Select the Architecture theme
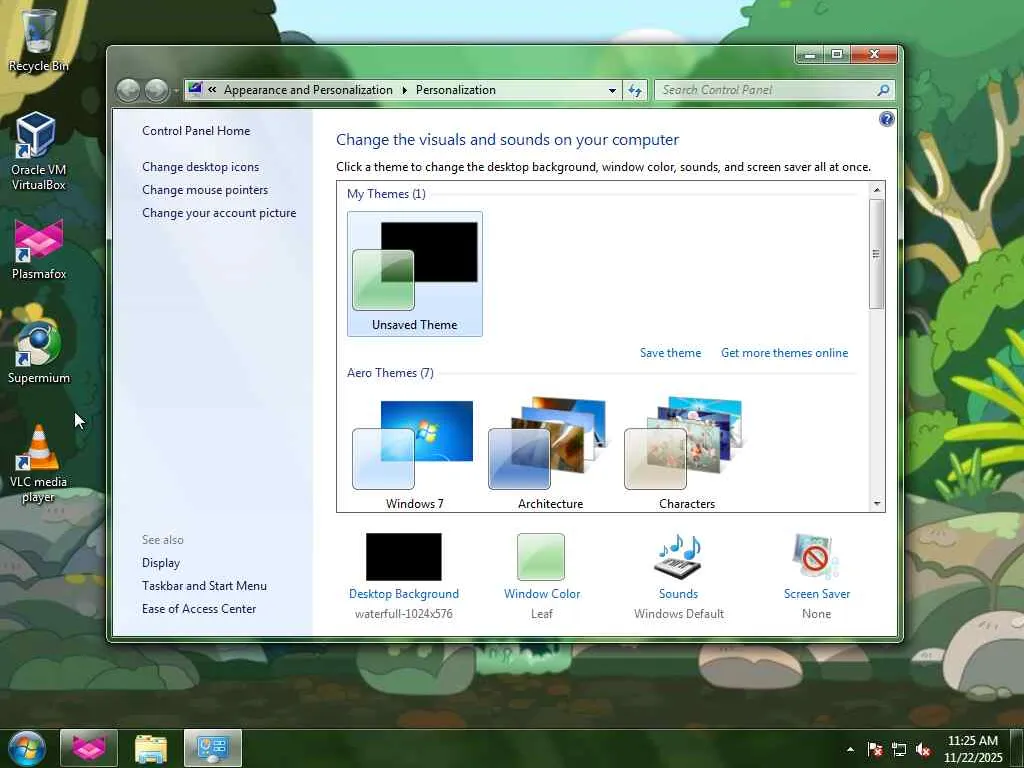The height and width of the screenshot is (768, 1024). click(550, 453)
